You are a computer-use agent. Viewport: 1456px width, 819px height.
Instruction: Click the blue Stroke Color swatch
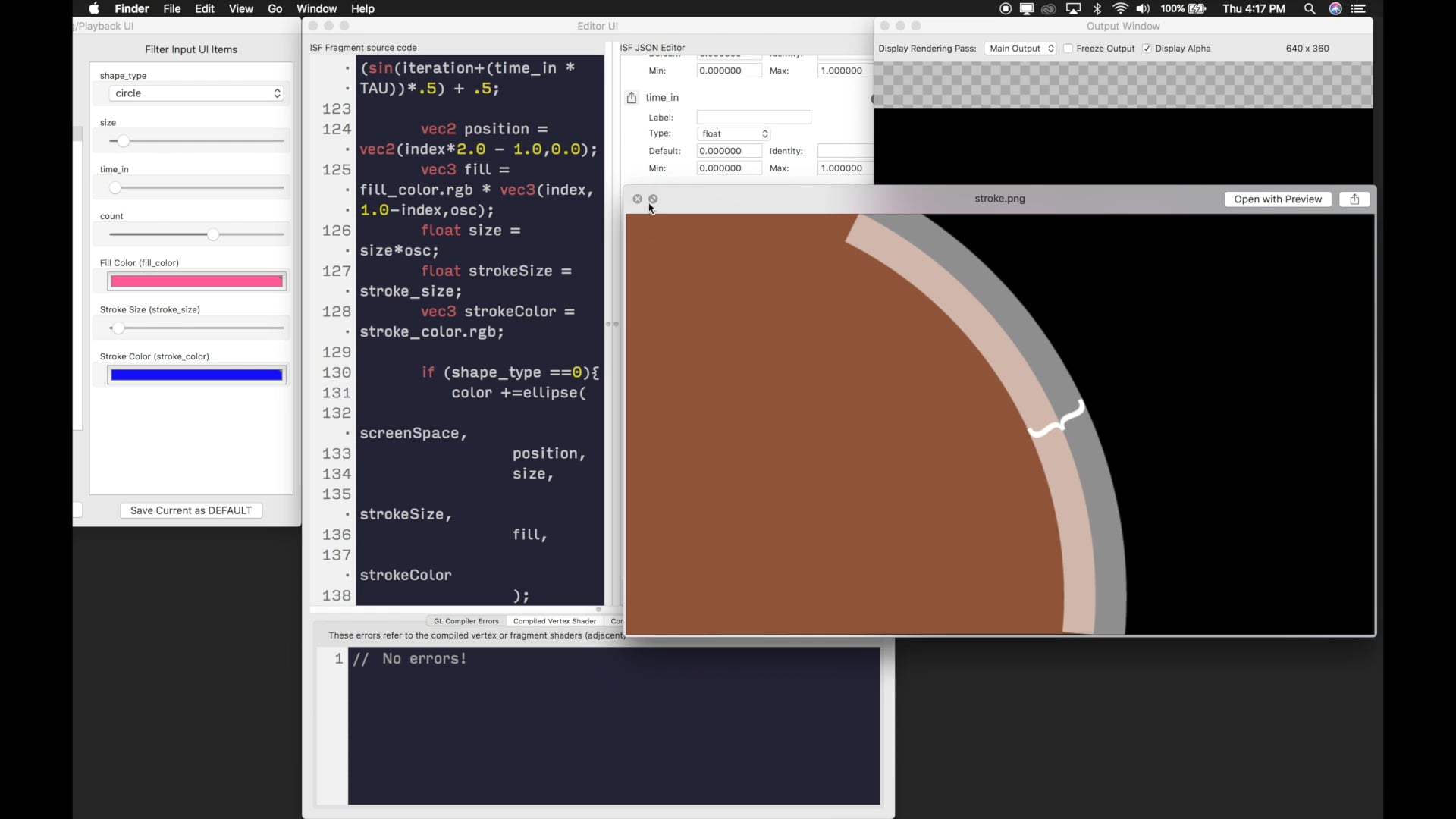(x=196, y=375)
